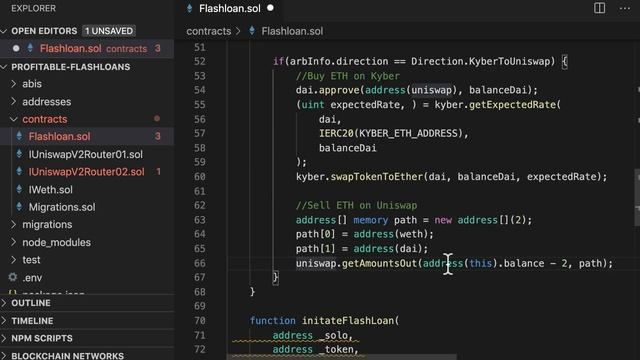Click getAmountsOut in line 66
The width and height of the screenshot is (640, 360).
pyautogui.click(x=379, y=263)
